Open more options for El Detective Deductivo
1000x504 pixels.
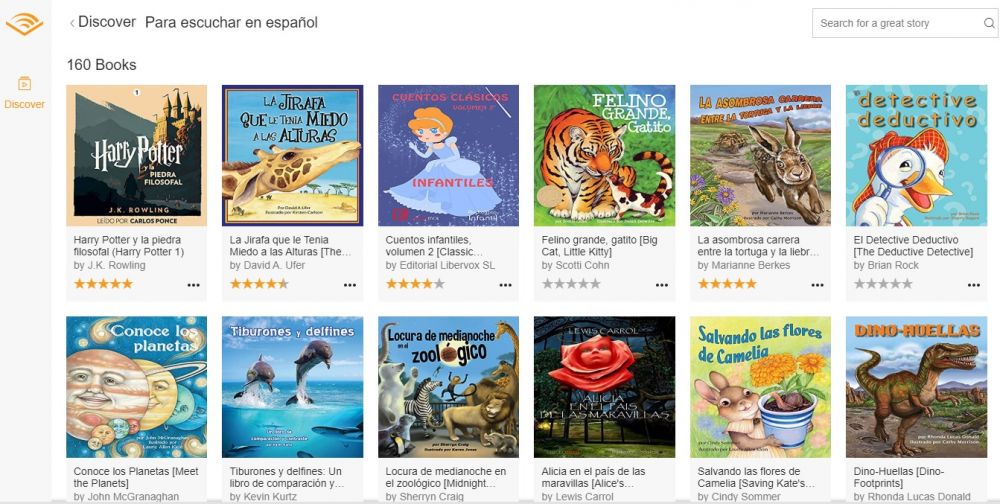[x=973, y=285]
